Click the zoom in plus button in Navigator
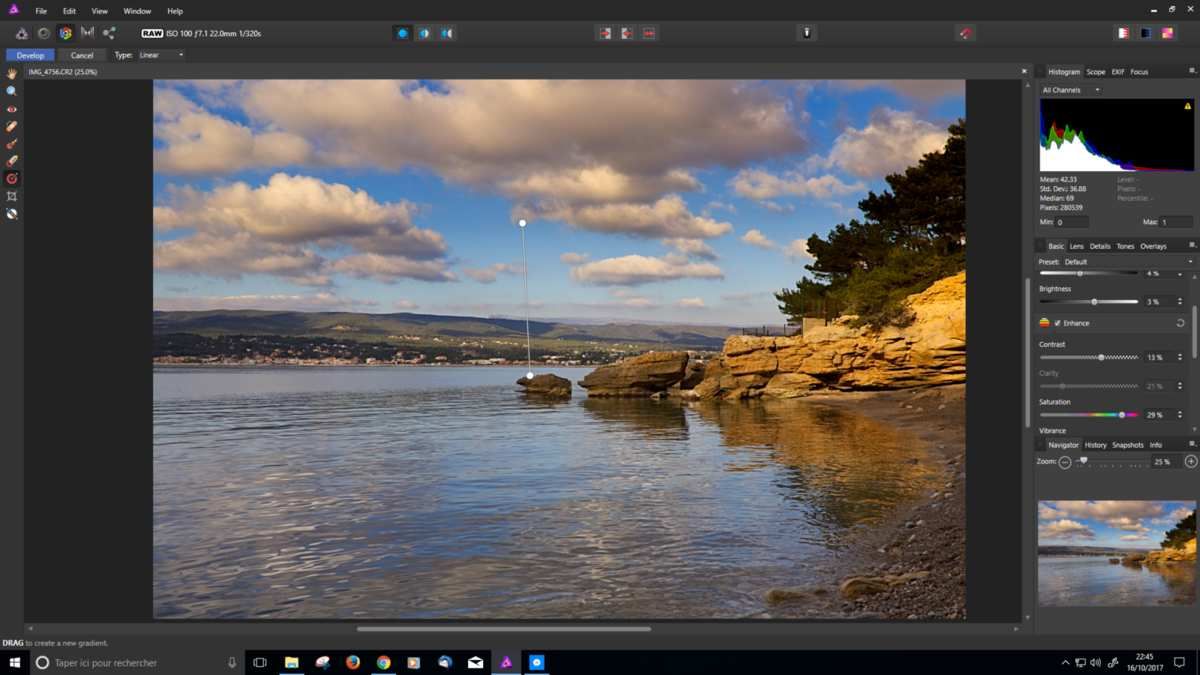 pos(1190,462)
